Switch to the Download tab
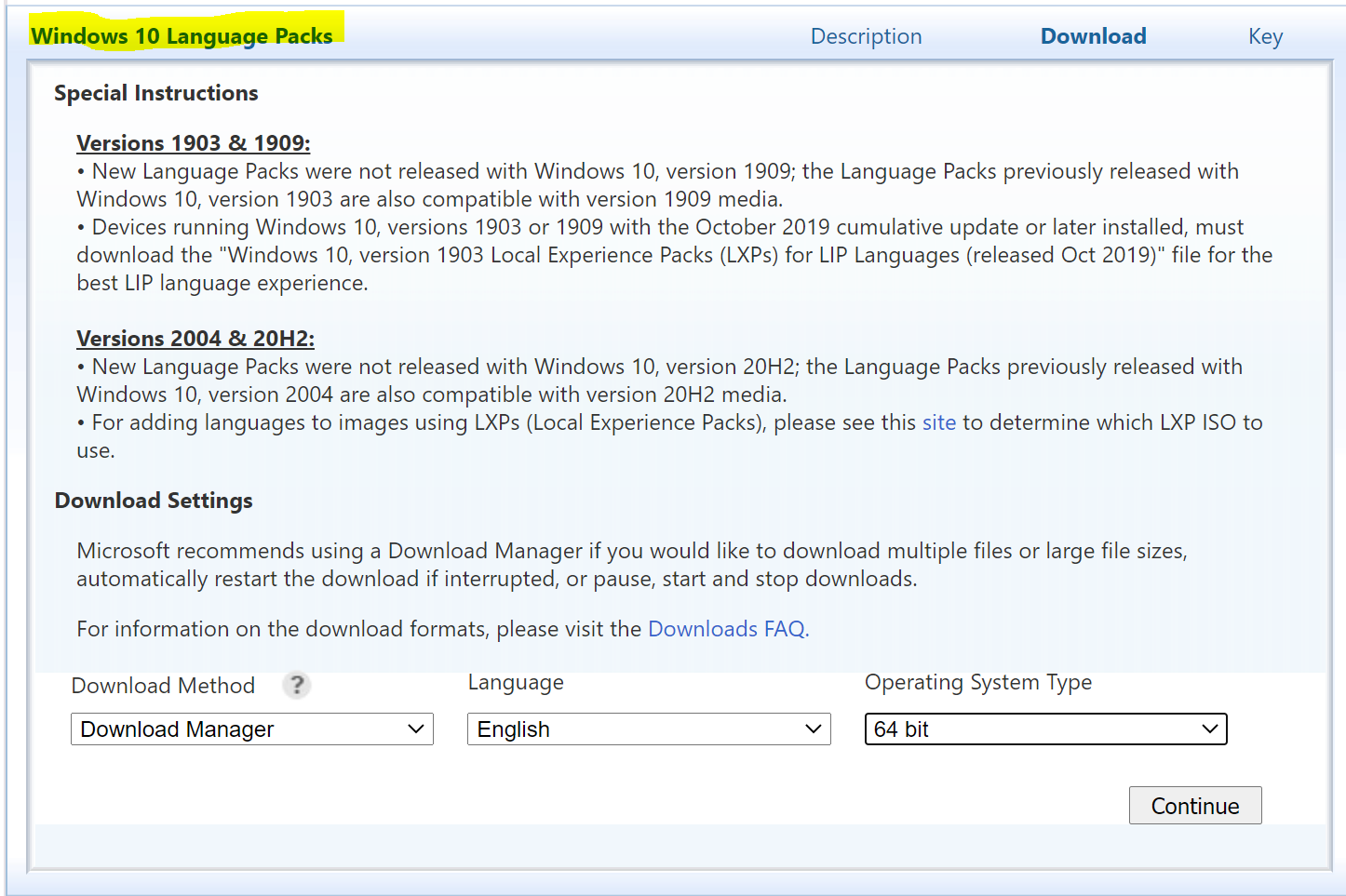 coord(1093,36)
